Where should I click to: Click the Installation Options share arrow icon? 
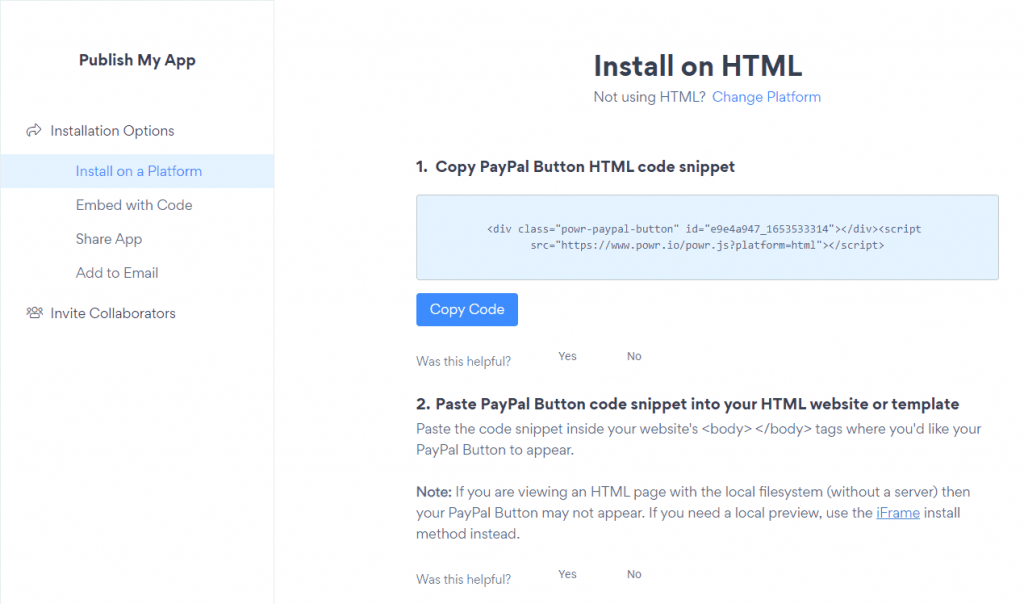34,131
